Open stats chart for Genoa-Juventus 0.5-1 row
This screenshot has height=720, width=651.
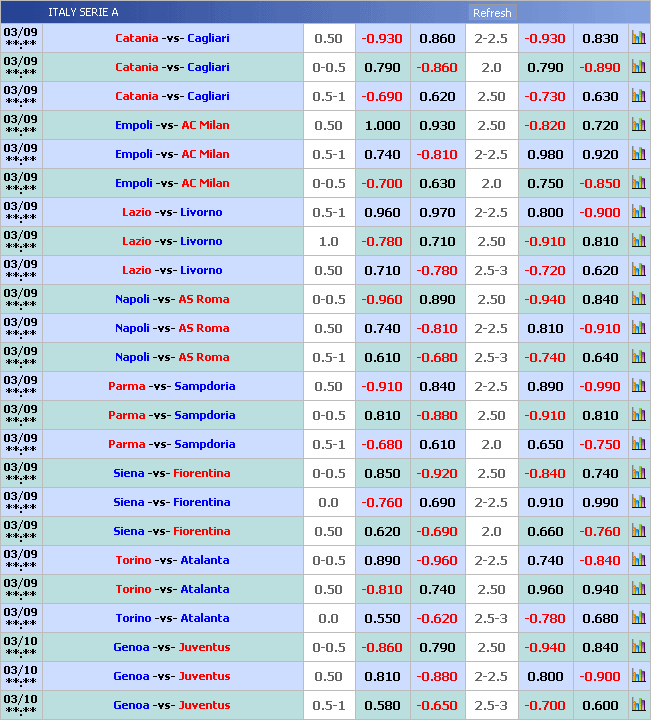pyautogui.click(x=639, y=704)
